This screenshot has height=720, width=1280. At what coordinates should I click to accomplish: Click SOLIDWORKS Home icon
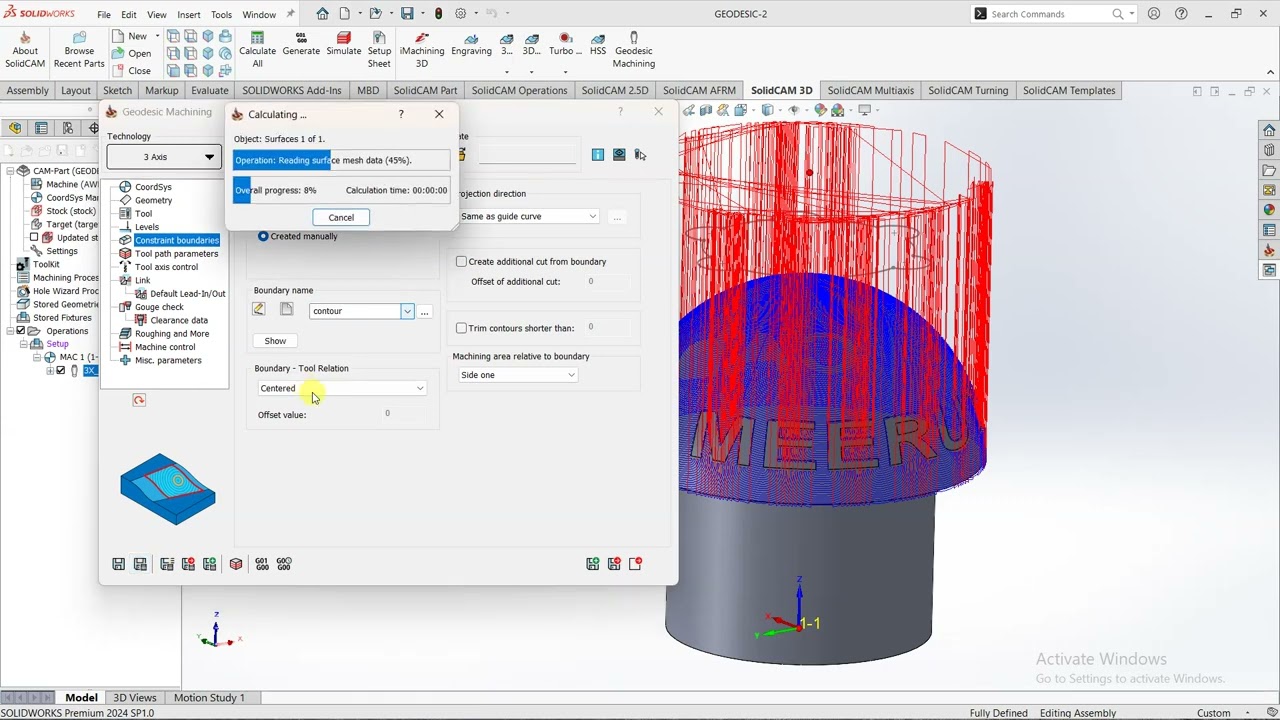(x=322, y=14)
